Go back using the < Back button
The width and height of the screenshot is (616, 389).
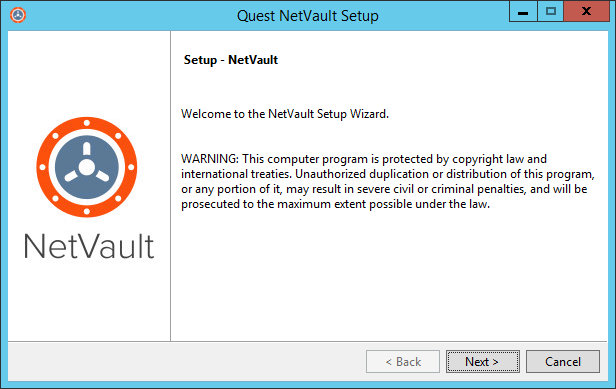403,361
